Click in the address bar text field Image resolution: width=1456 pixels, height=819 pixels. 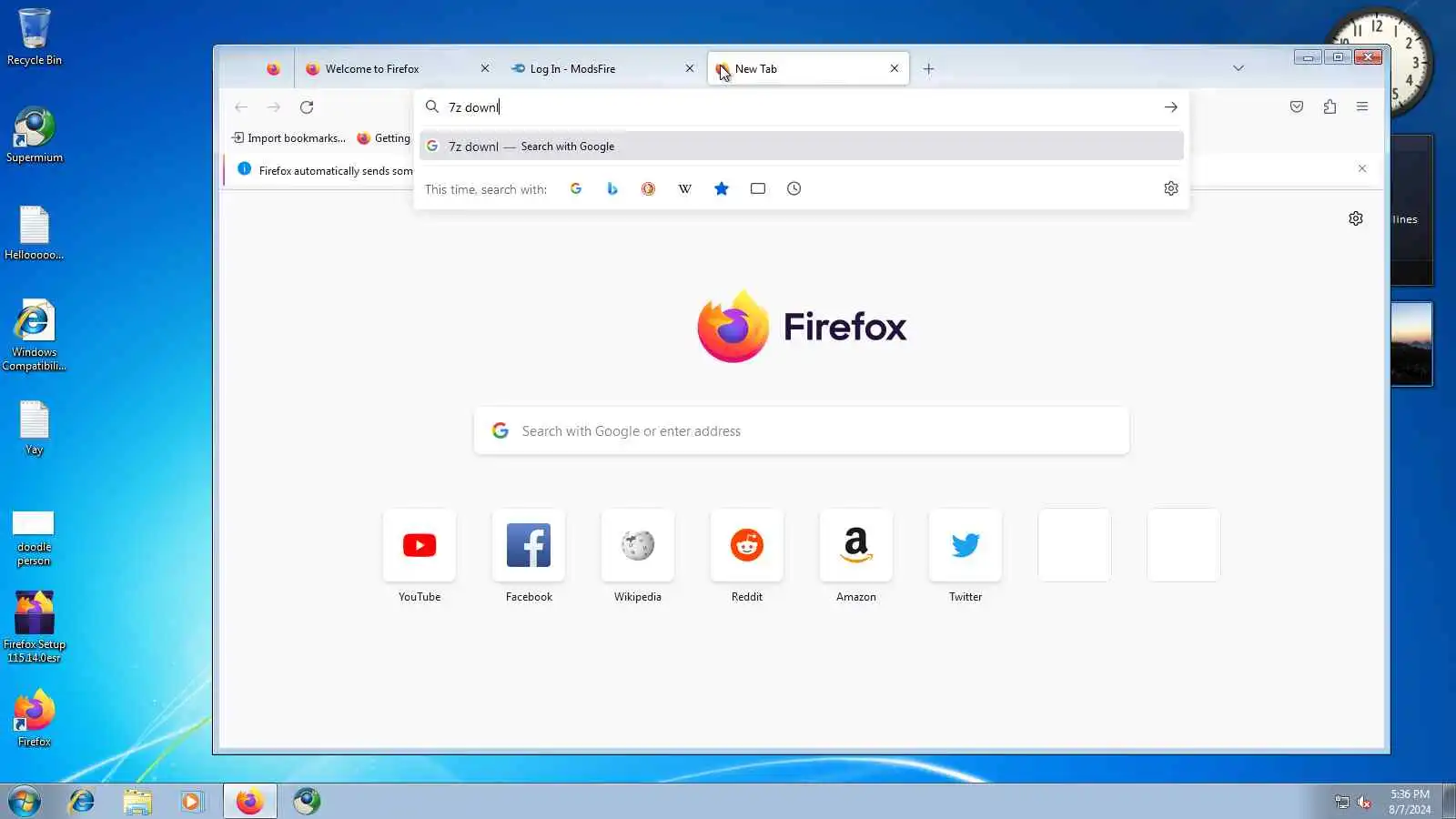point(801,107)
